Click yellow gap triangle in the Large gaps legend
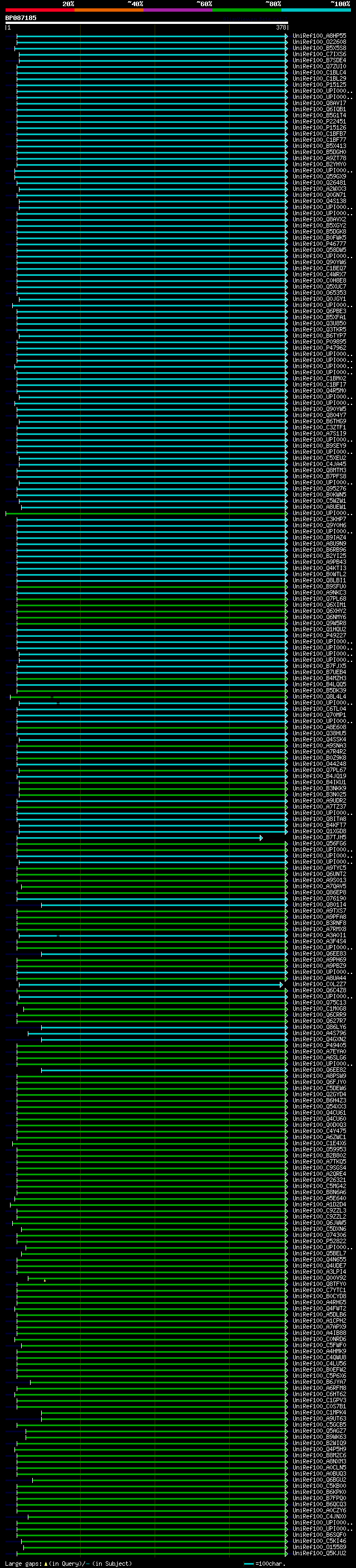This screenshot has height=1568, width=356. coord(46,1564)
